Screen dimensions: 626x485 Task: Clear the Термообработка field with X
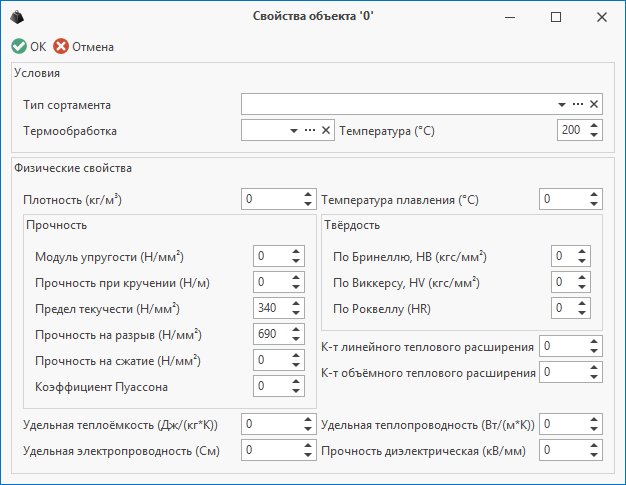tap(326, 130)
